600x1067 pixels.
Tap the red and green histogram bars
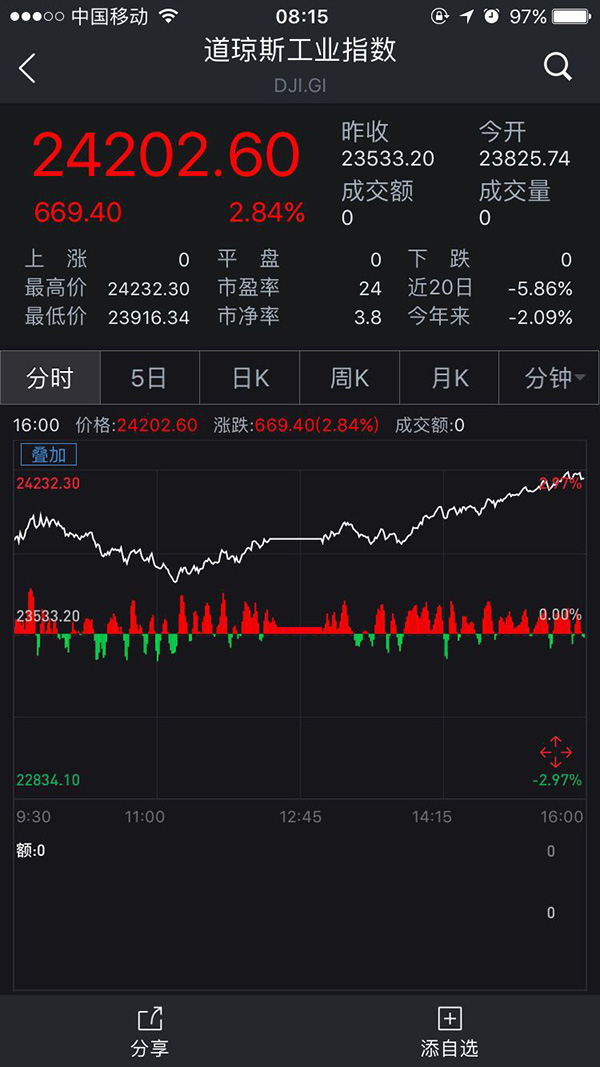(299, 626)
